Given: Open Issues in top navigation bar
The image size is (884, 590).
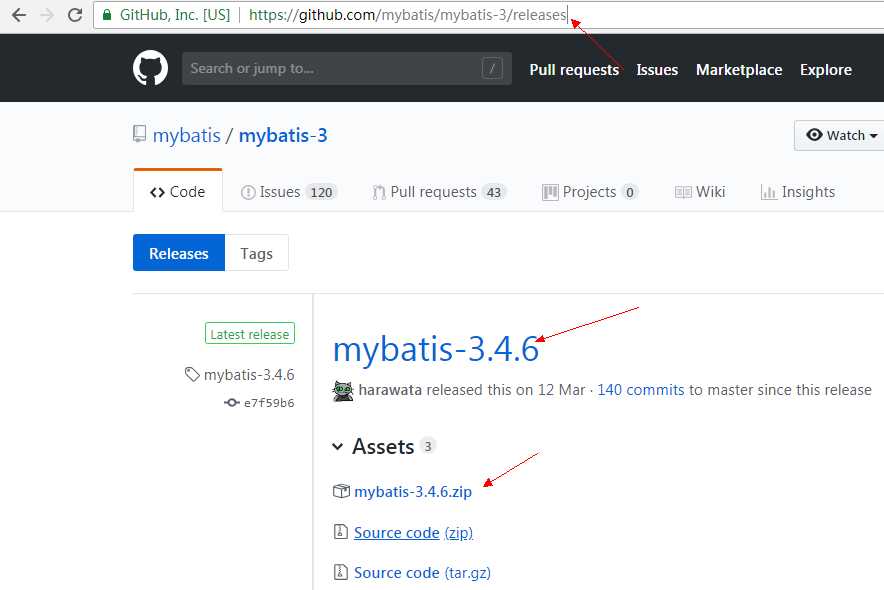Looking at the screenshot, I should (x=657, y=69).
